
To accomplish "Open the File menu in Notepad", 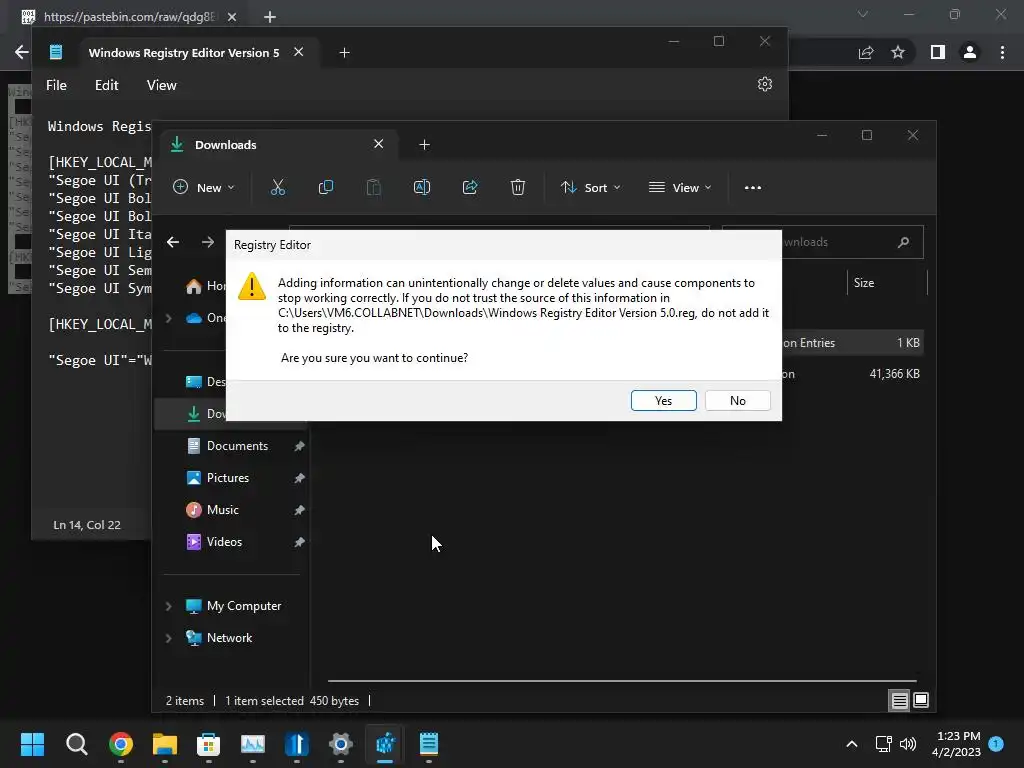I will point(56,86).
